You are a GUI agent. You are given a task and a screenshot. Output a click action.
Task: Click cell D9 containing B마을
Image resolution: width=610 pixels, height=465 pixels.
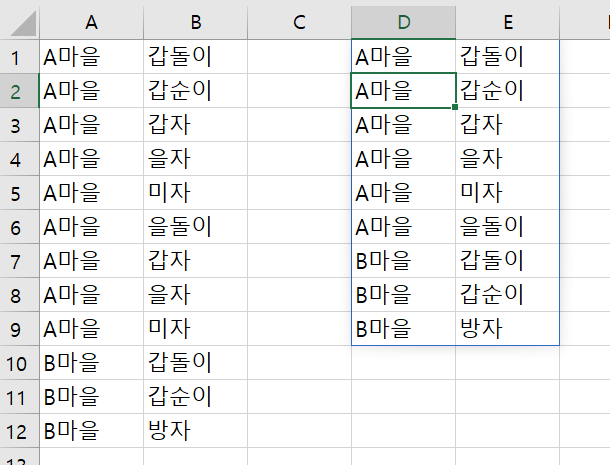403,329
